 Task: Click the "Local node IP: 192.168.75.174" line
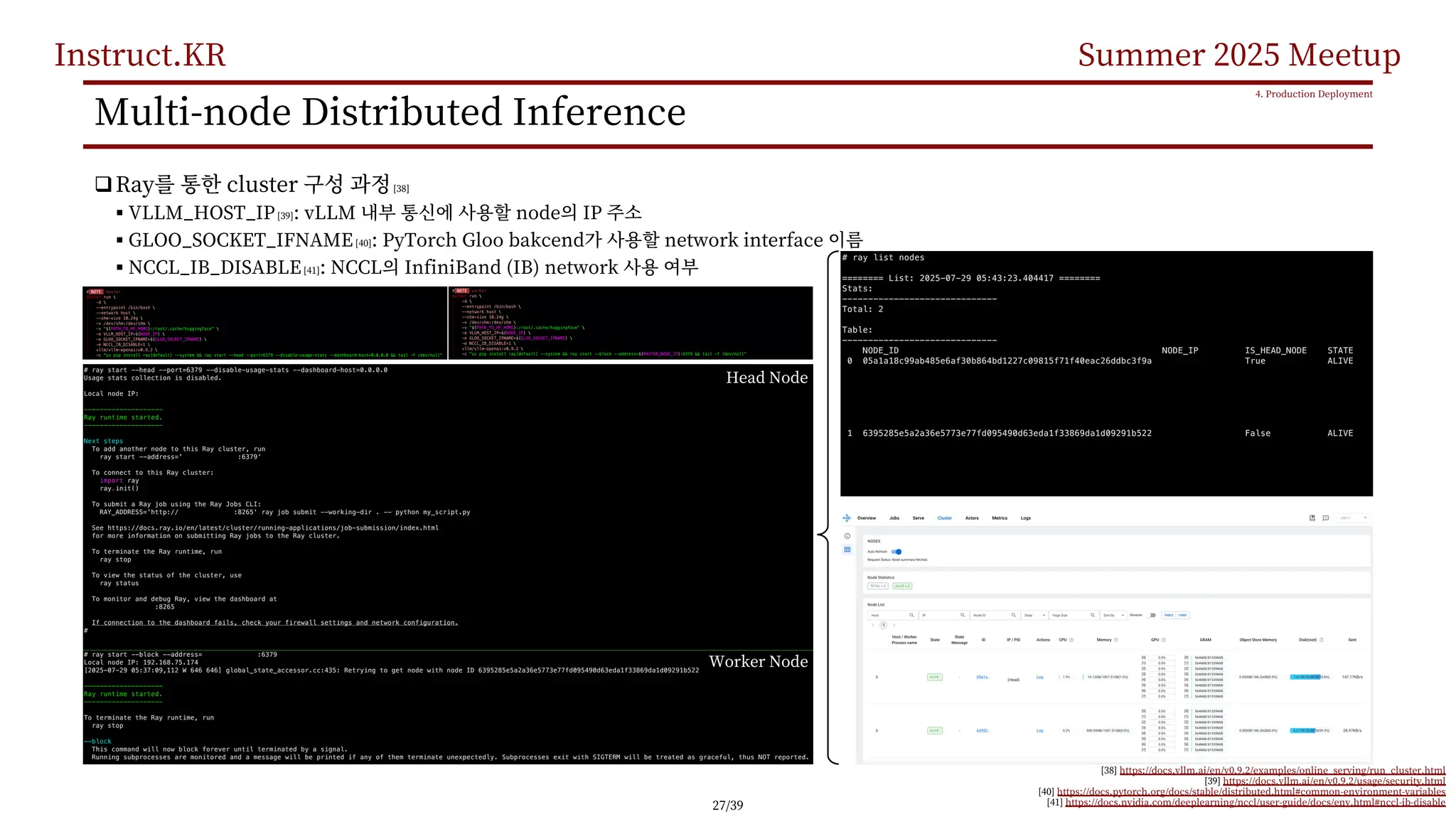point(141,662)
